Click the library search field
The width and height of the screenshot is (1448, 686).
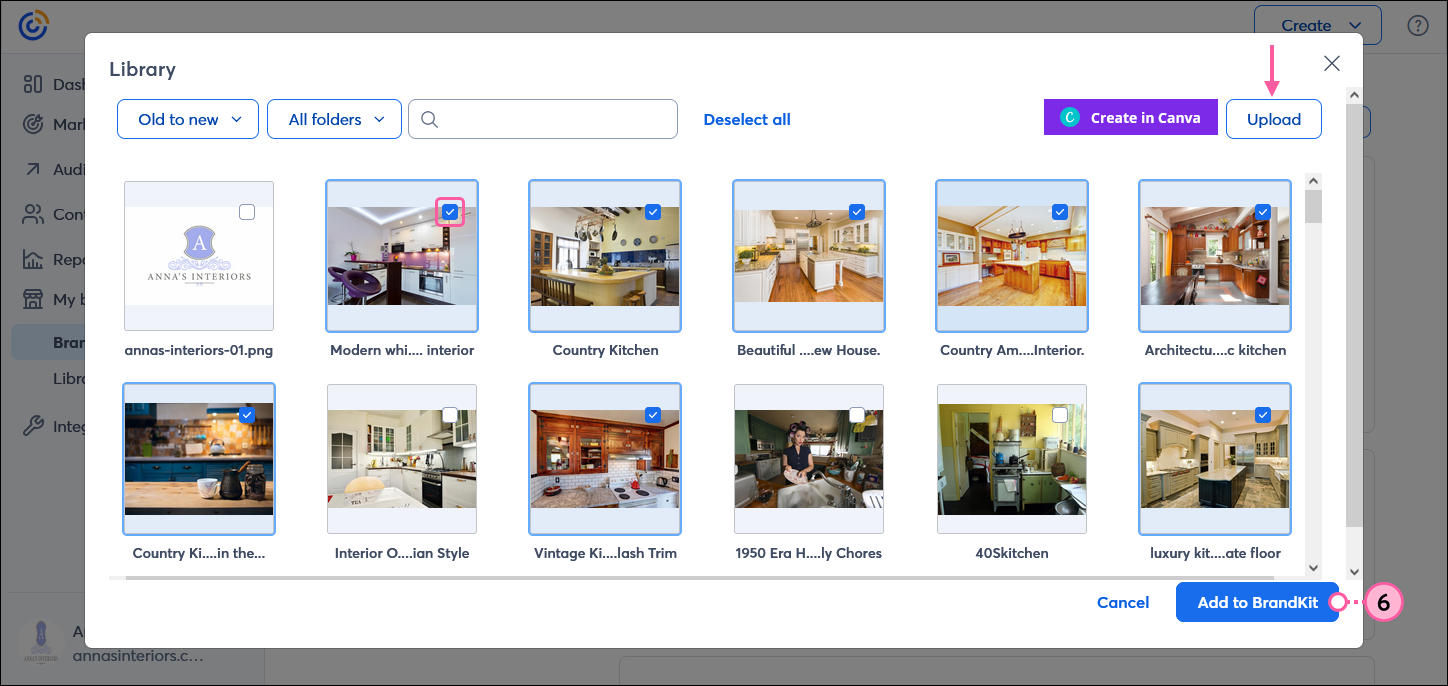(543, 119)
